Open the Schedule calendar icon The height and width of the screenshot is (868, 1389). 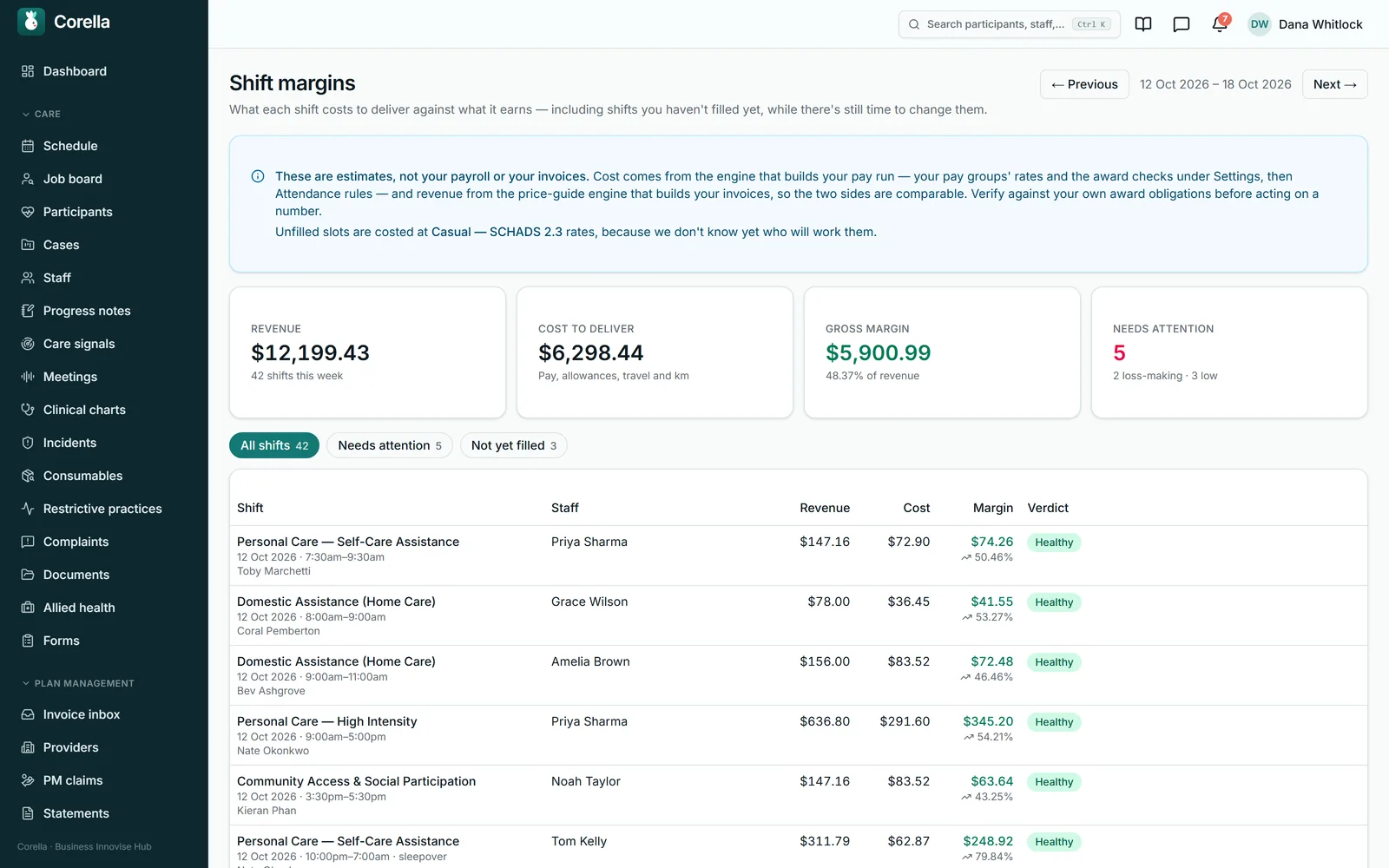[x=28, y=146]
